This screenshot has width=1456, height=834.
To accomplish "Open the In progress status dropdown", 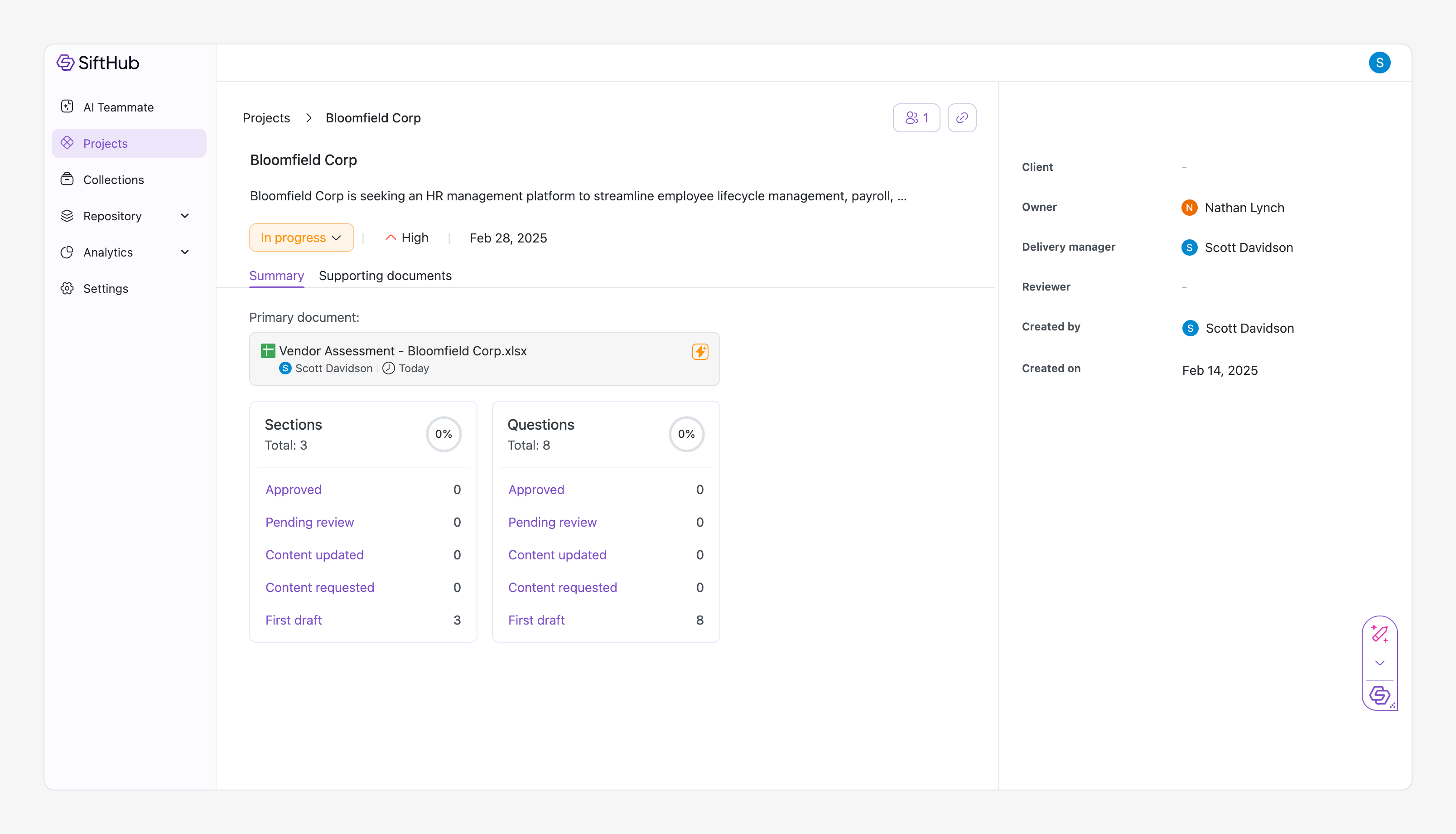I will pyautogui.click(x=301, y=238).
